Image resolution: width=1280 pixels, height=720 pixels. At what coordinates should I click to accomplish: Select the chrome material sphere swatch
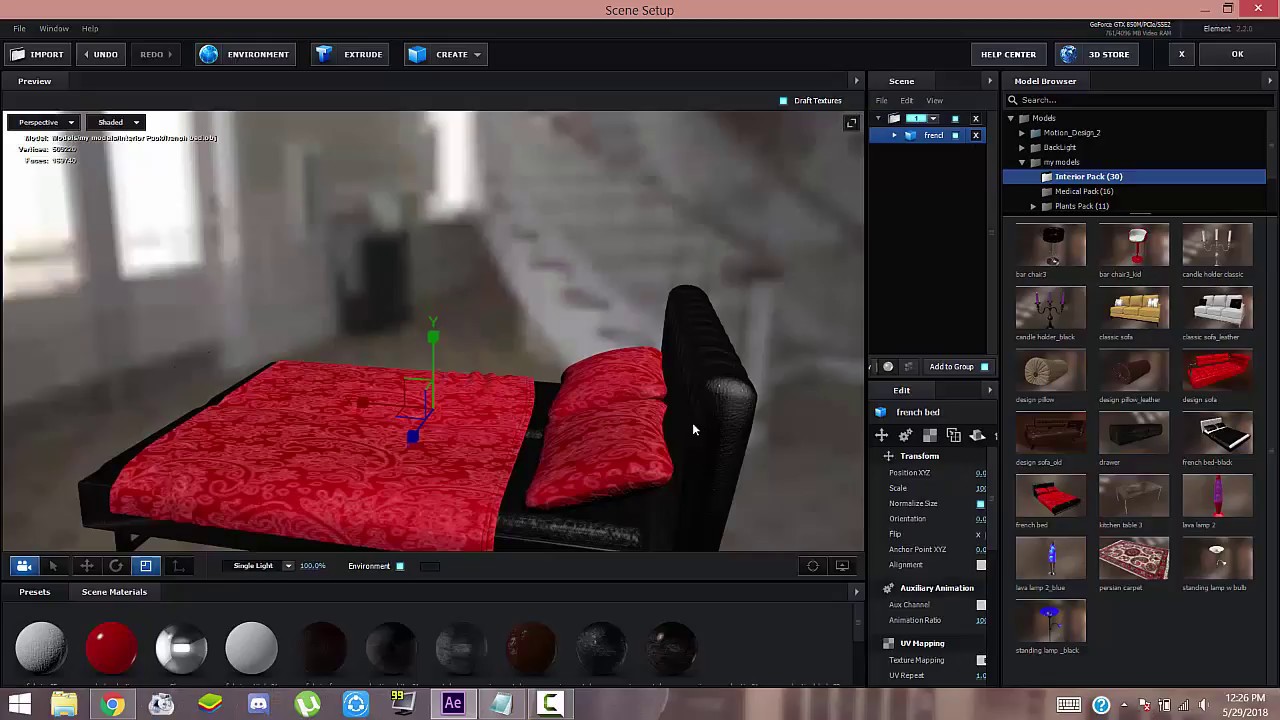181,647
